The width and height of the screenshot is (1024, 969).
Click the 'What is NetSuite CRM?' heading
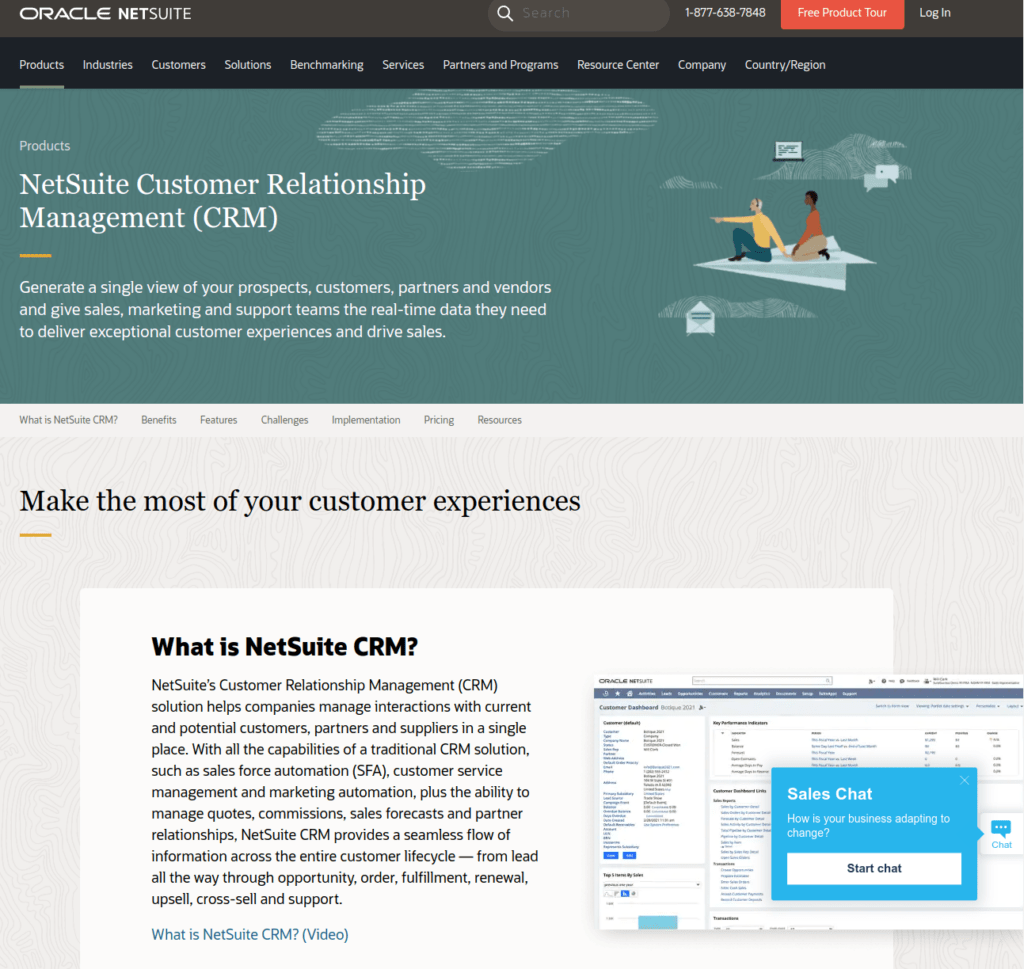[285, 646]
